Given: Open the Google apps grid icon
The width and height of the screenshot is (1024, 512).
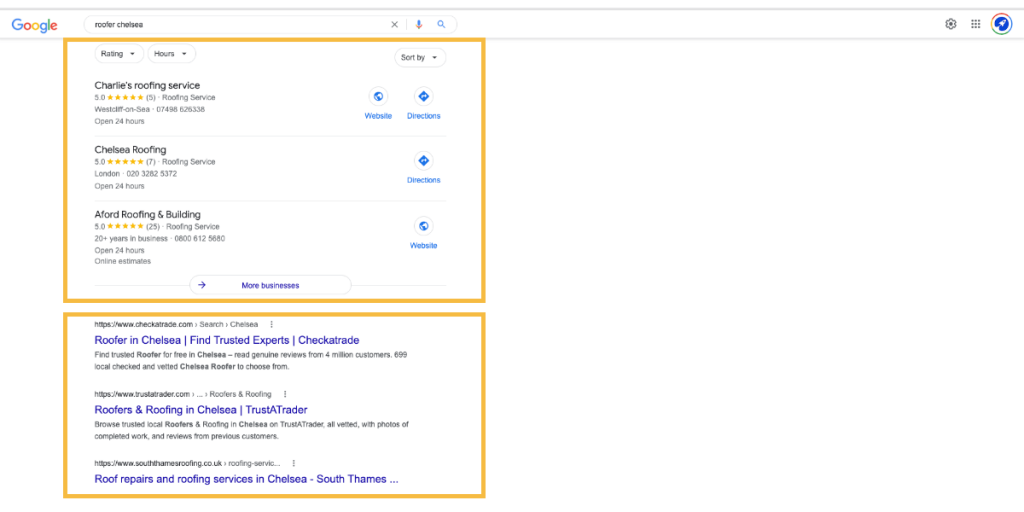Looking at the screenshot, I should tap(976, 24).
